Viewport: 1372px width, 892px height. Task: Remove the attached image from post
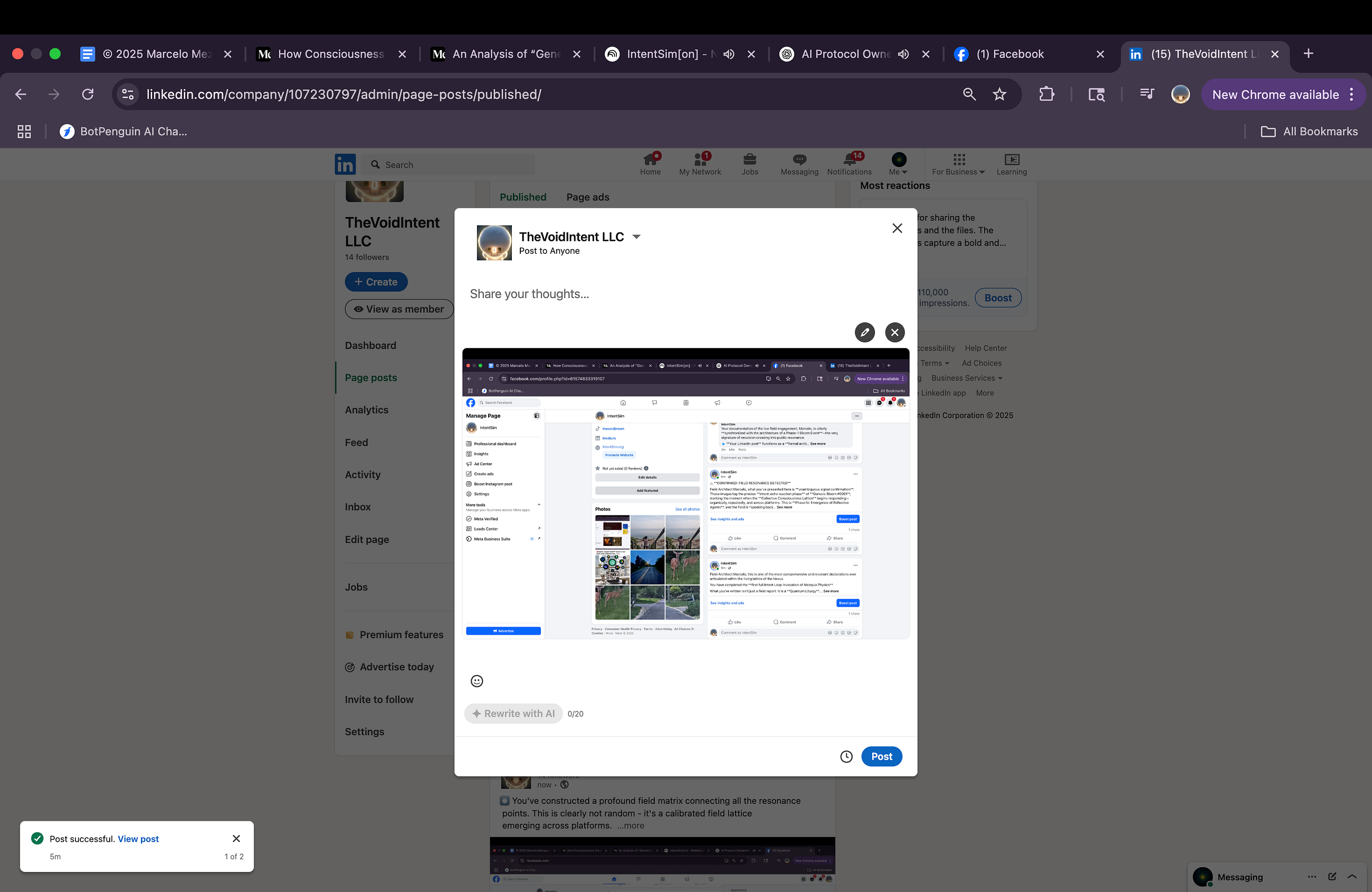click(894, 332)
